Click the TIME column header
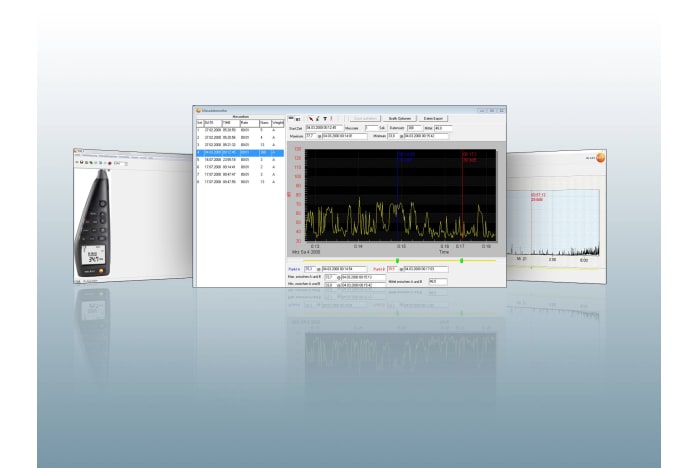The width and height of the screenshot is (697, 468). click(231, 123)
